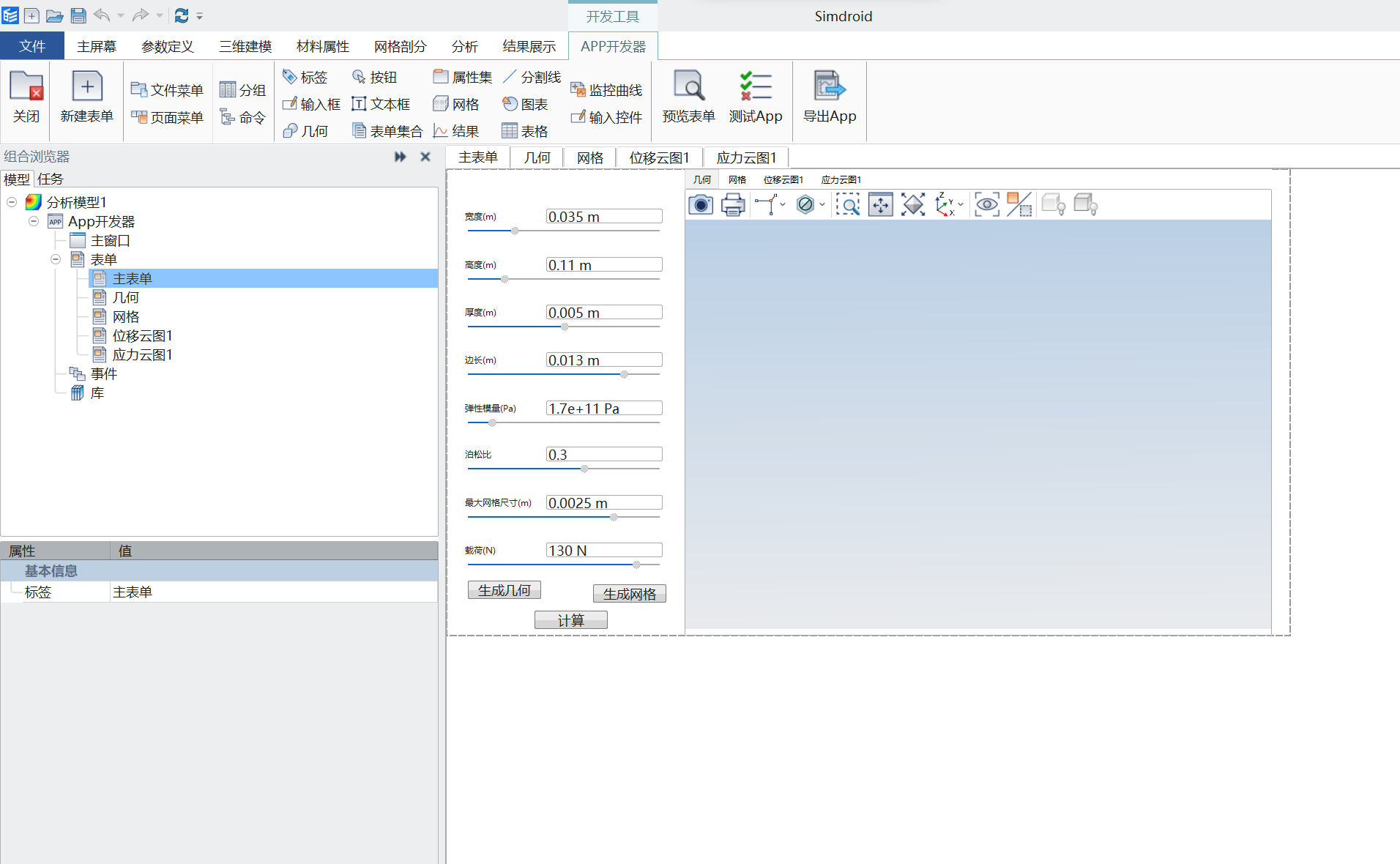Click the 生成几何 button

504,590
